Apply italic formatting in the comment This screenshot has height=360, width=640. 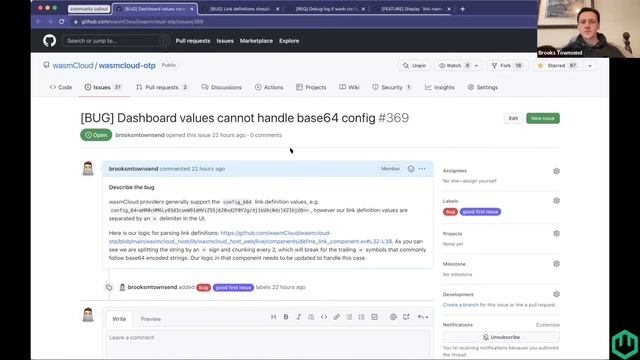(298, 317)
